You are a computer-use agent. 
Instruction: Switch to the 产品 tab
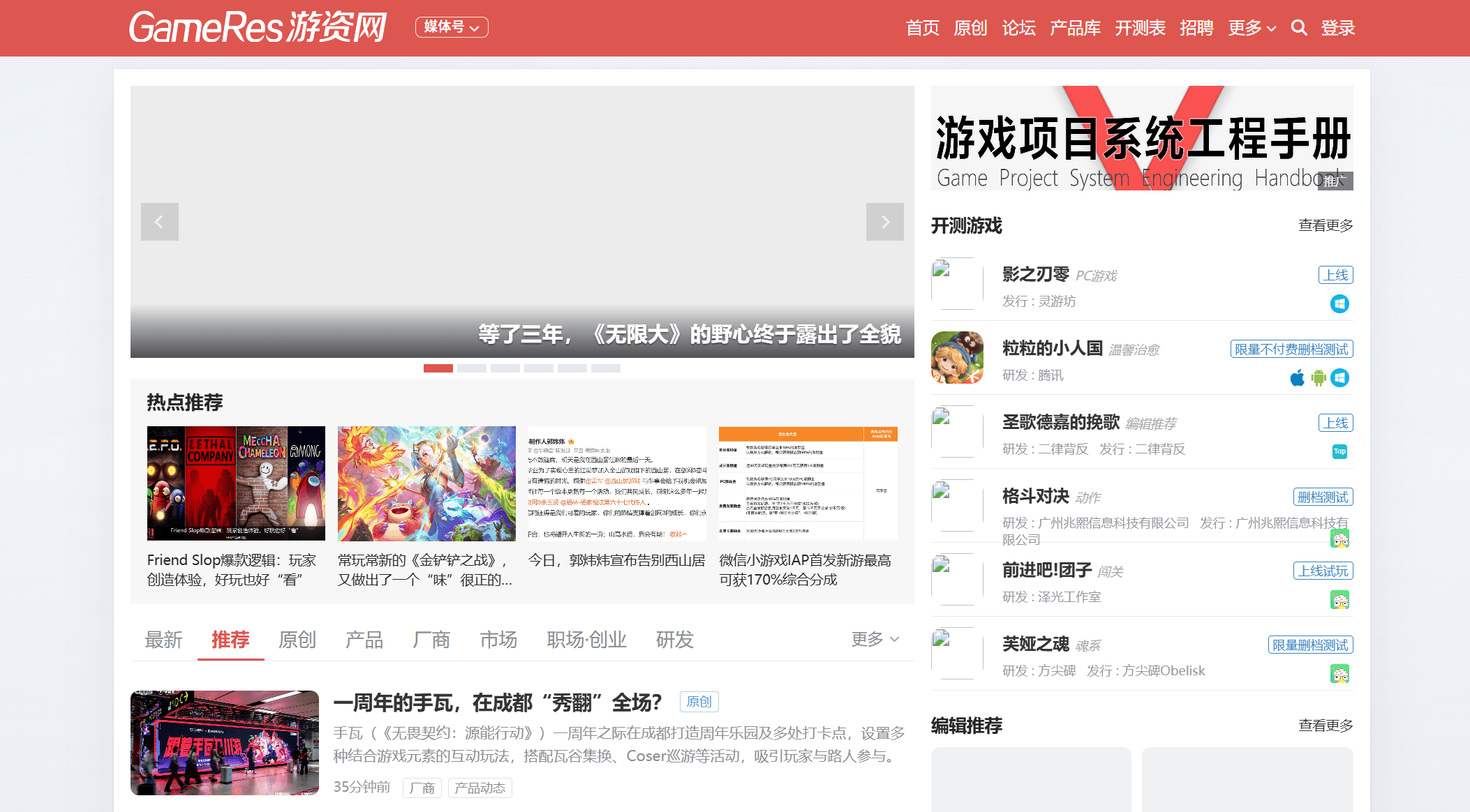(364, 640)
